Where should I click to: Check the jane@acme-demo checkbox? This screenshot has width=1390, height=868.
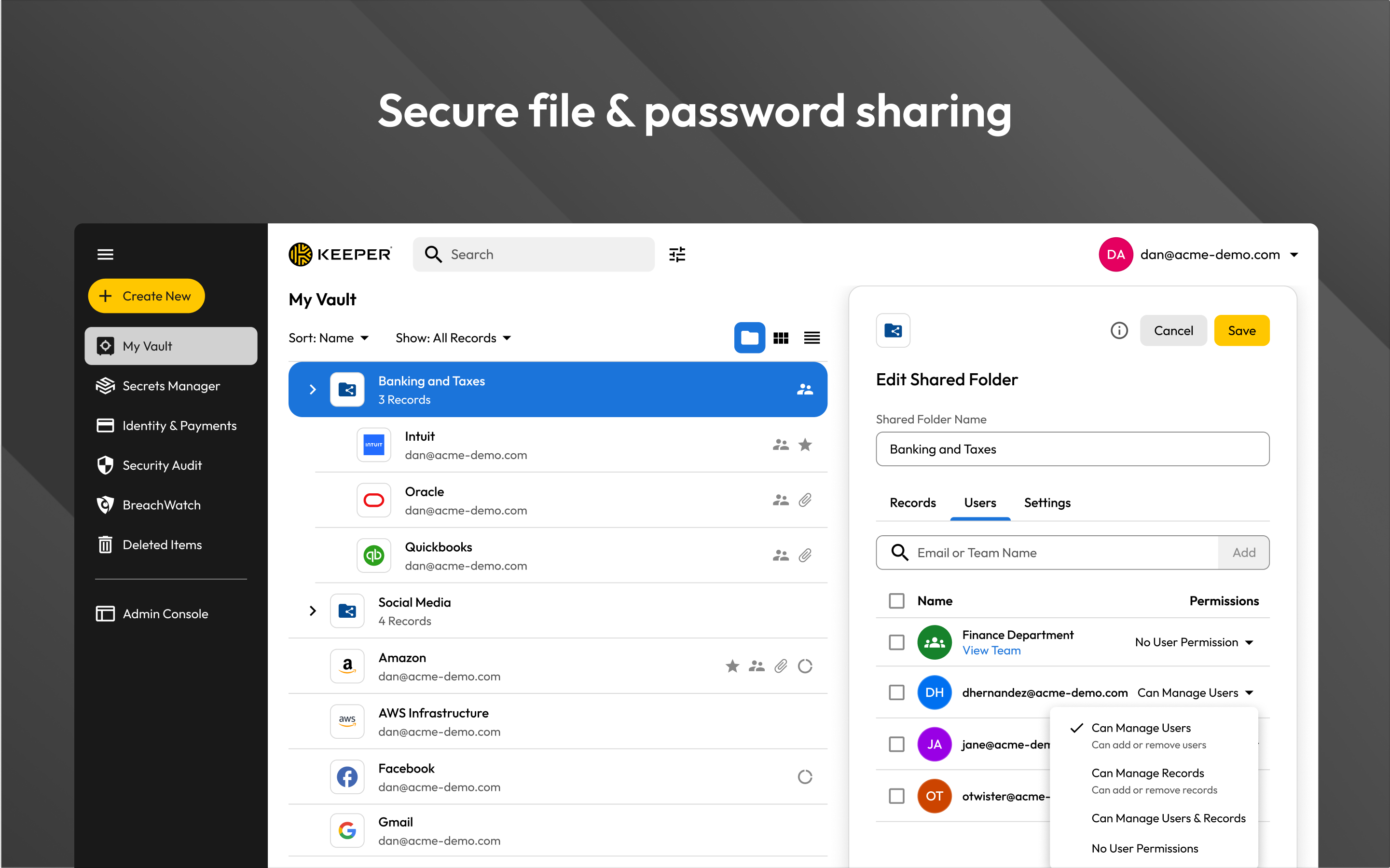click(896, 744)
